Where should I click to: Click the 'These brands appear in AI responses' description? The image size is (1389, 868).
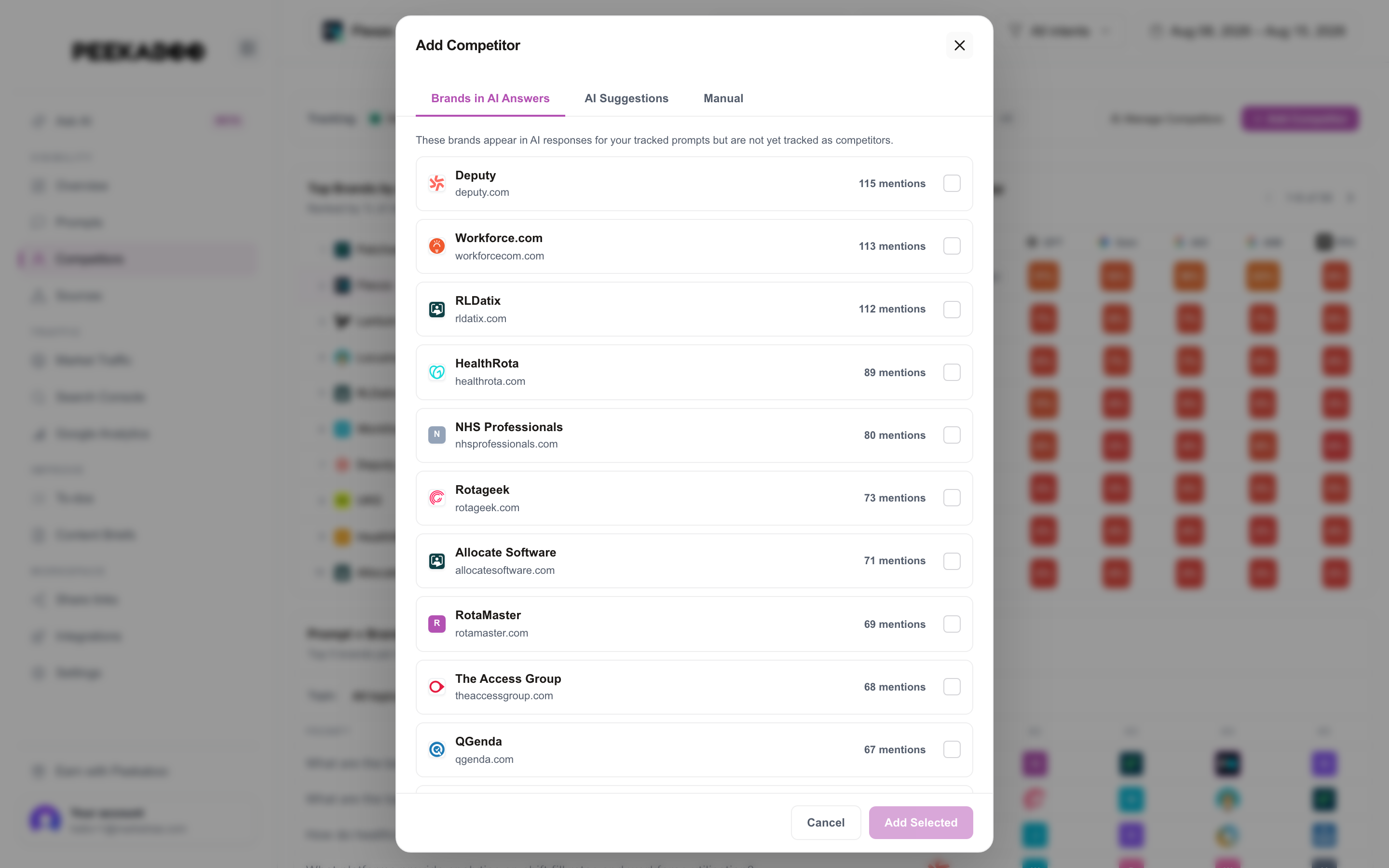pyautogui.click(x=654, y=140)
